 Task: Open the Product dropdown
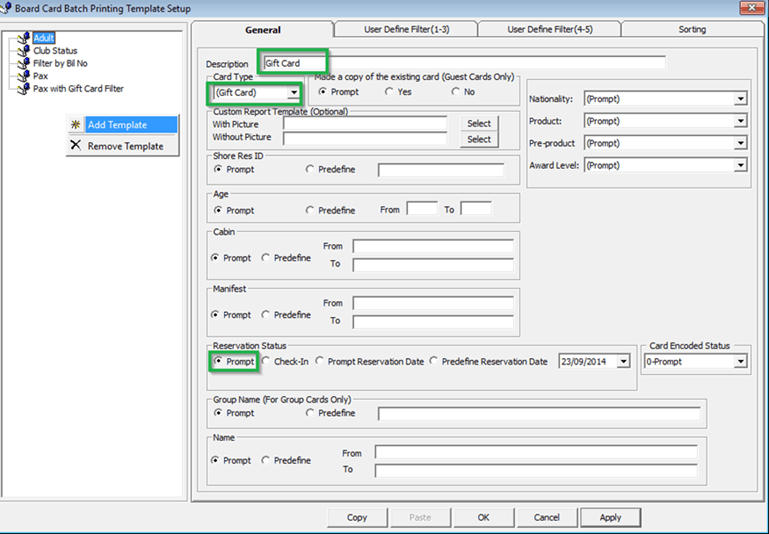[x=740, y=121]
